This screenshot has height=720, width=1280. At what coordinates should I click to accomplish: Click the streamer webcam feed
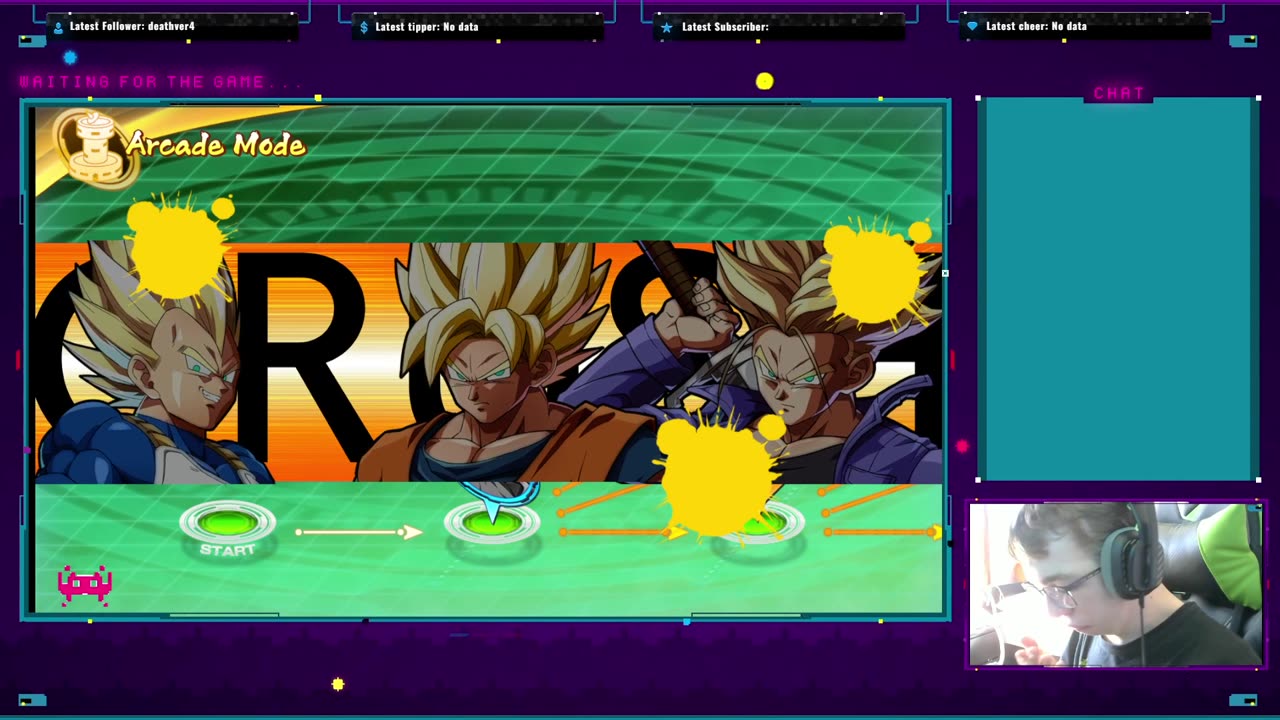[1116, 585]
